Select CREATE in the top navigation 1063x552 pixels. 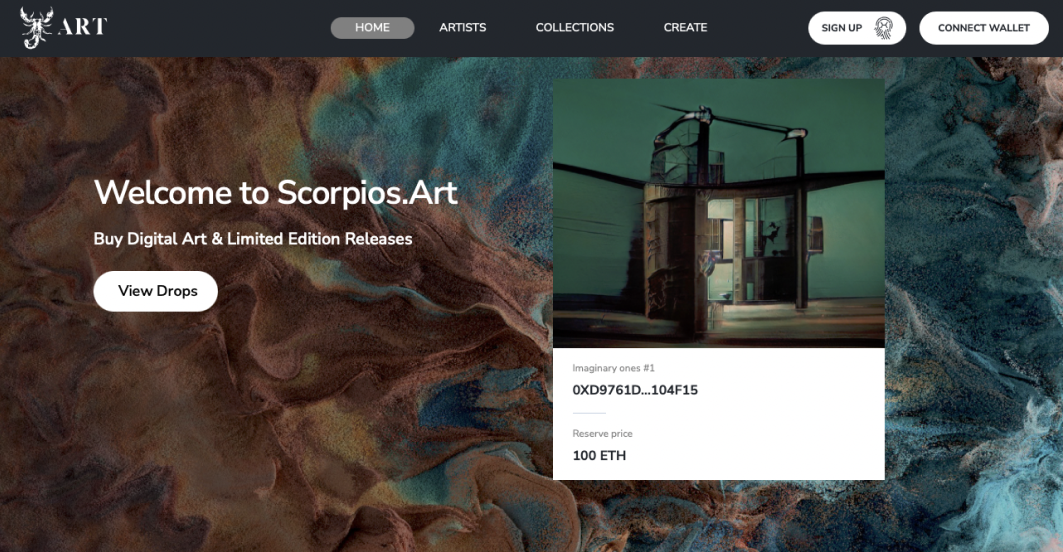point(685,28)
